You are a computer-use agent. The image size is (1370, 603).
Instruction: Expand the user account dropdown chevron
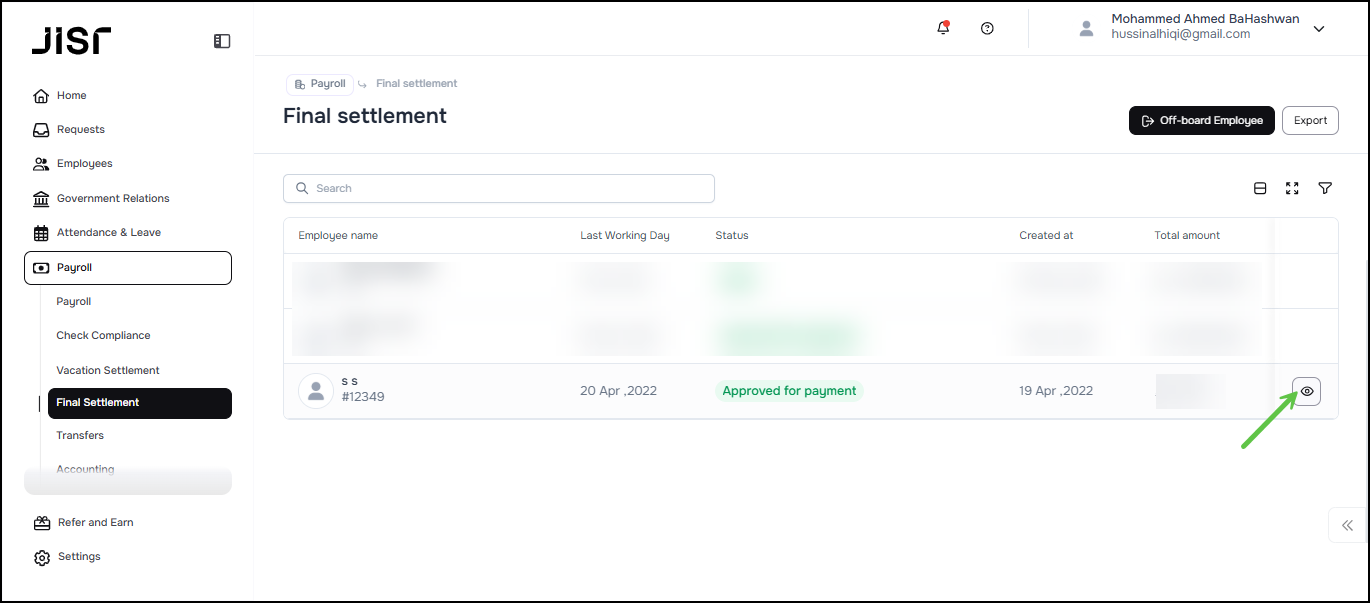click(x=1318, y=29)
